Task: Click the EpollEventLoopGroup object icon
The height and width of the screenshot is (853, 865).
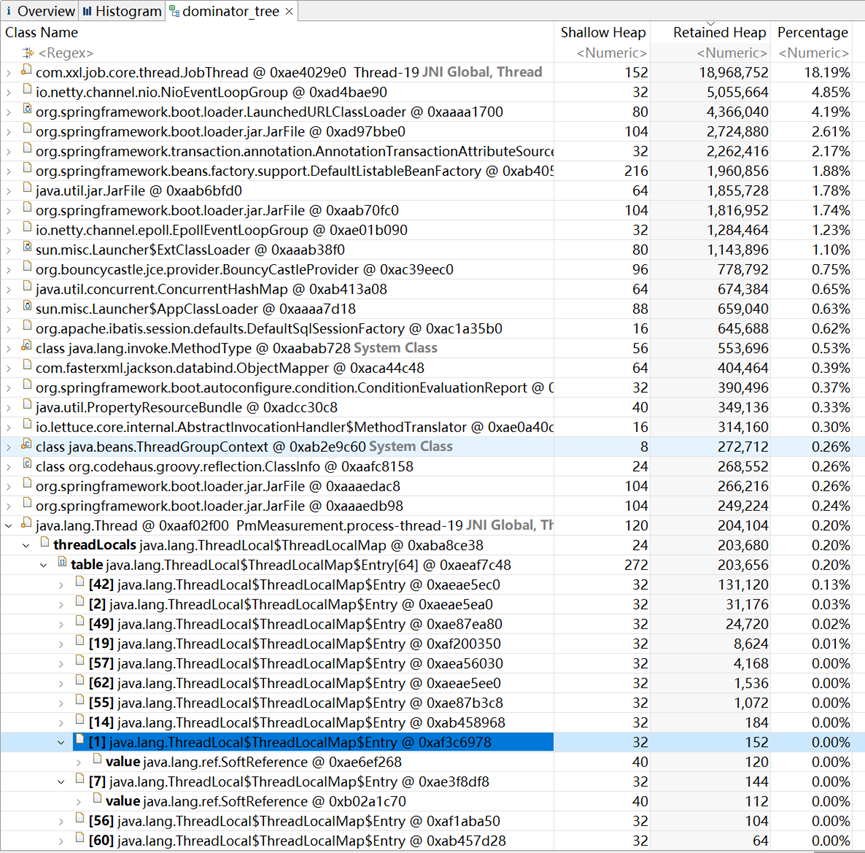Action: [27, 227]
